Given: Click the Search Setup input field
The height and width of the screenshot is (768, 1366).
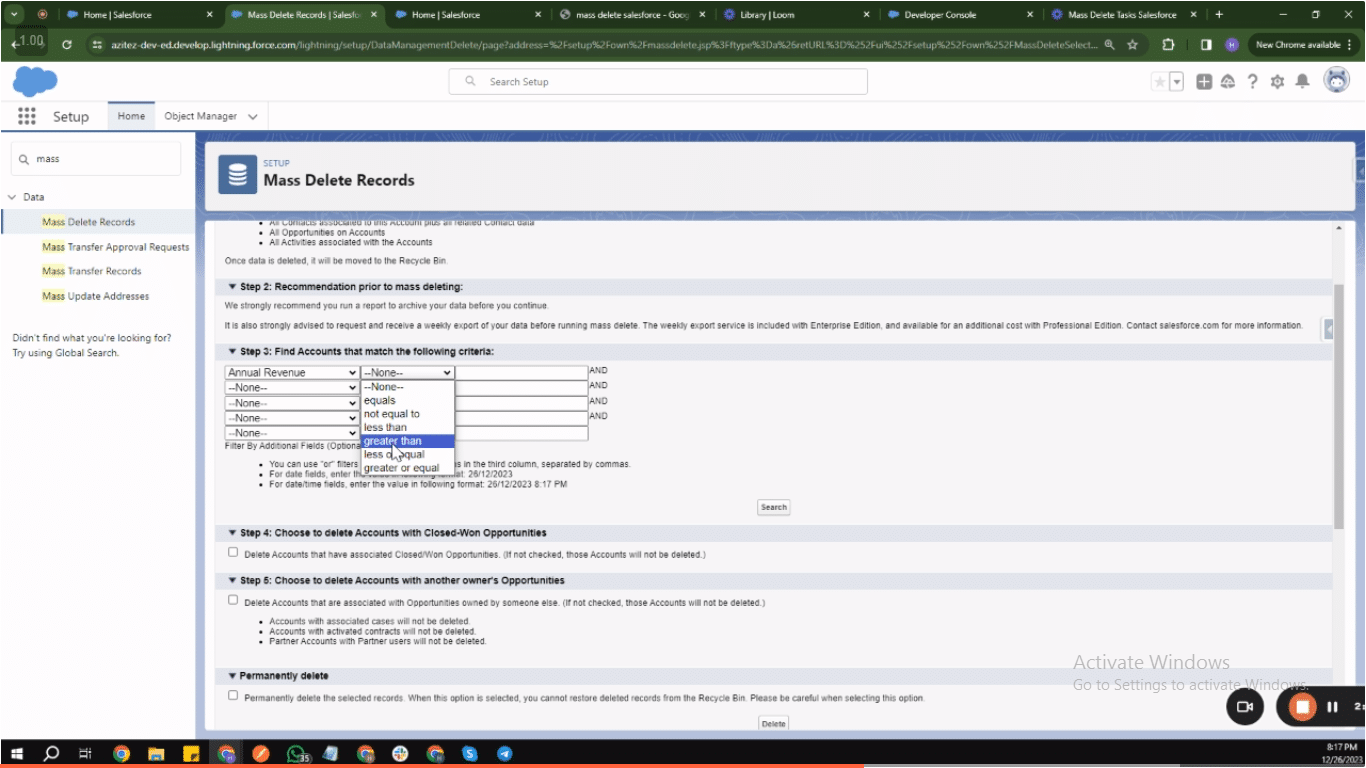Looking at the screenshot, I should pos(659,82).
